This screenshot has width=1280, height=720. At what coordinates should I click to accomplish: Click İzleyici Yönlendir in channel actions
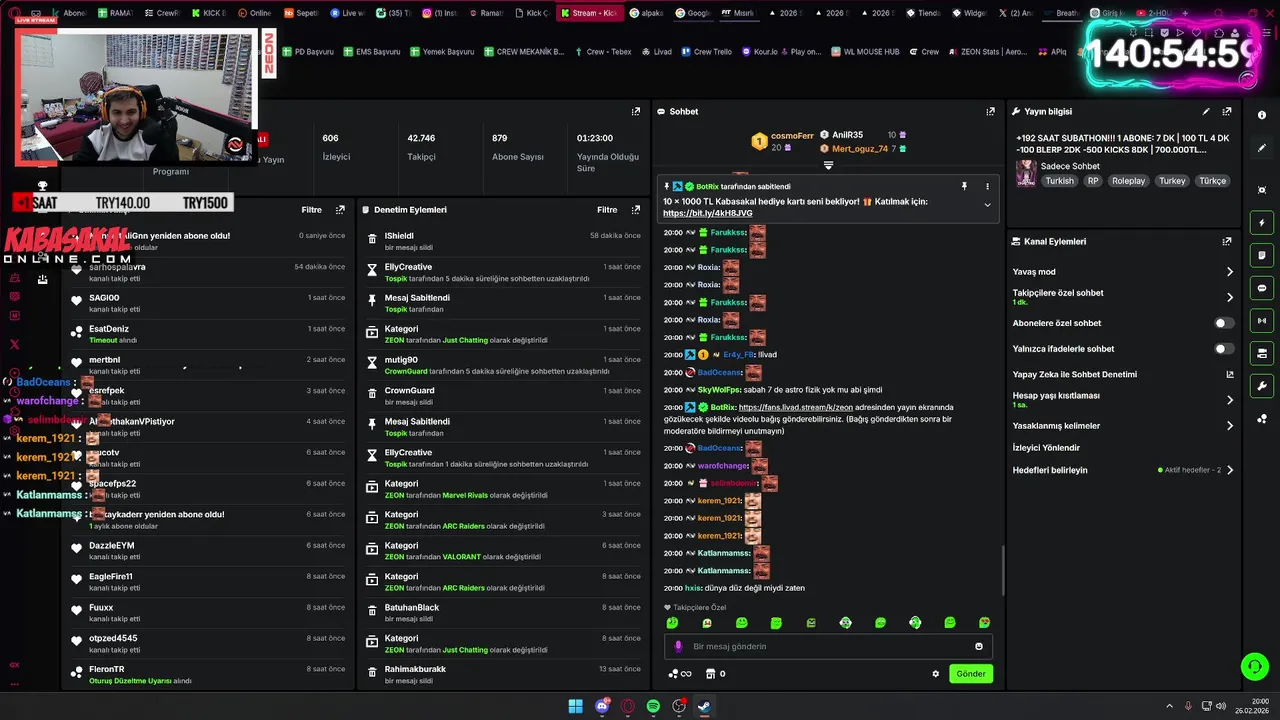(x=1046, y=448)
